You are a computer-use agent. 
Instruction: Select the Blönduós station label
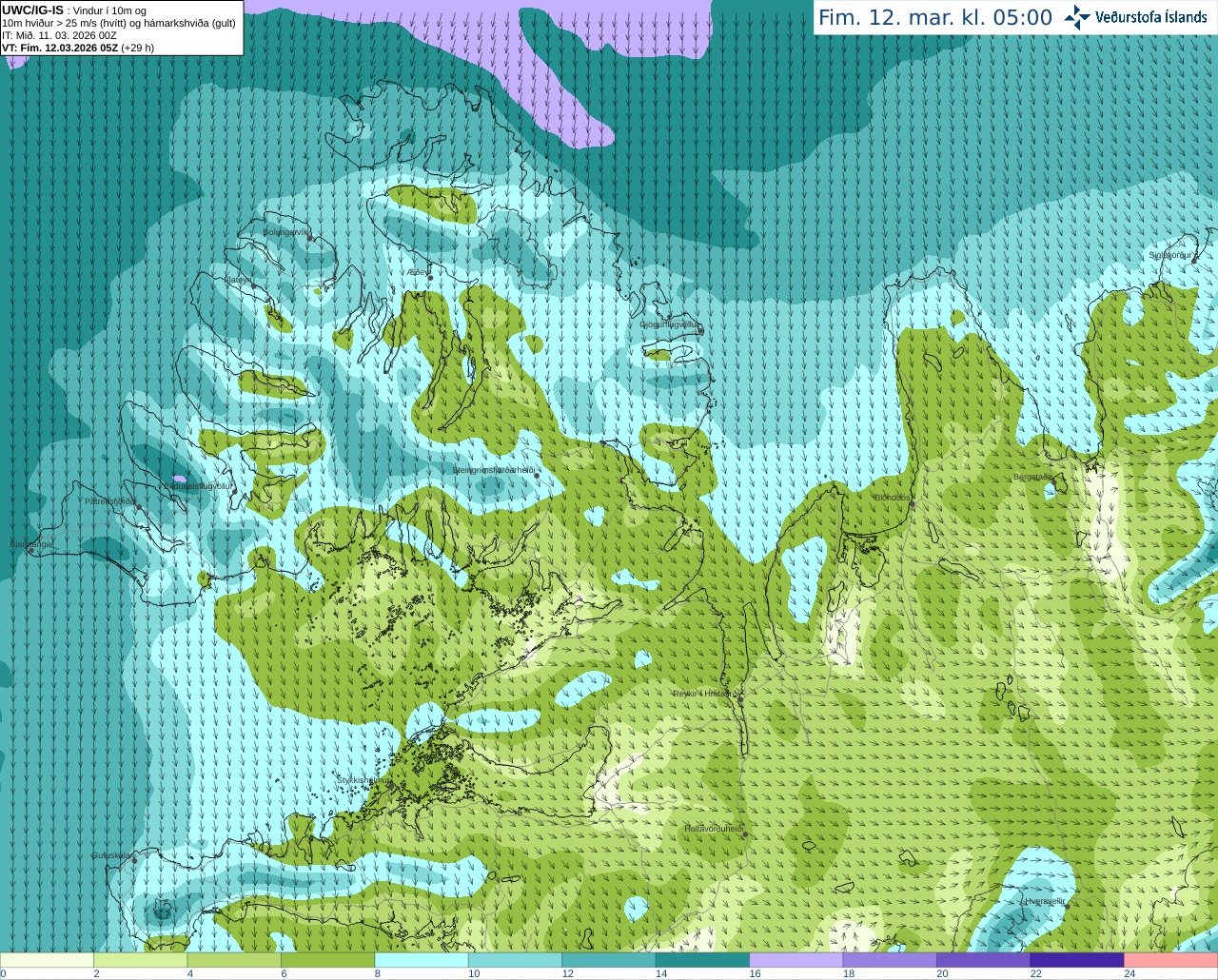893,498
